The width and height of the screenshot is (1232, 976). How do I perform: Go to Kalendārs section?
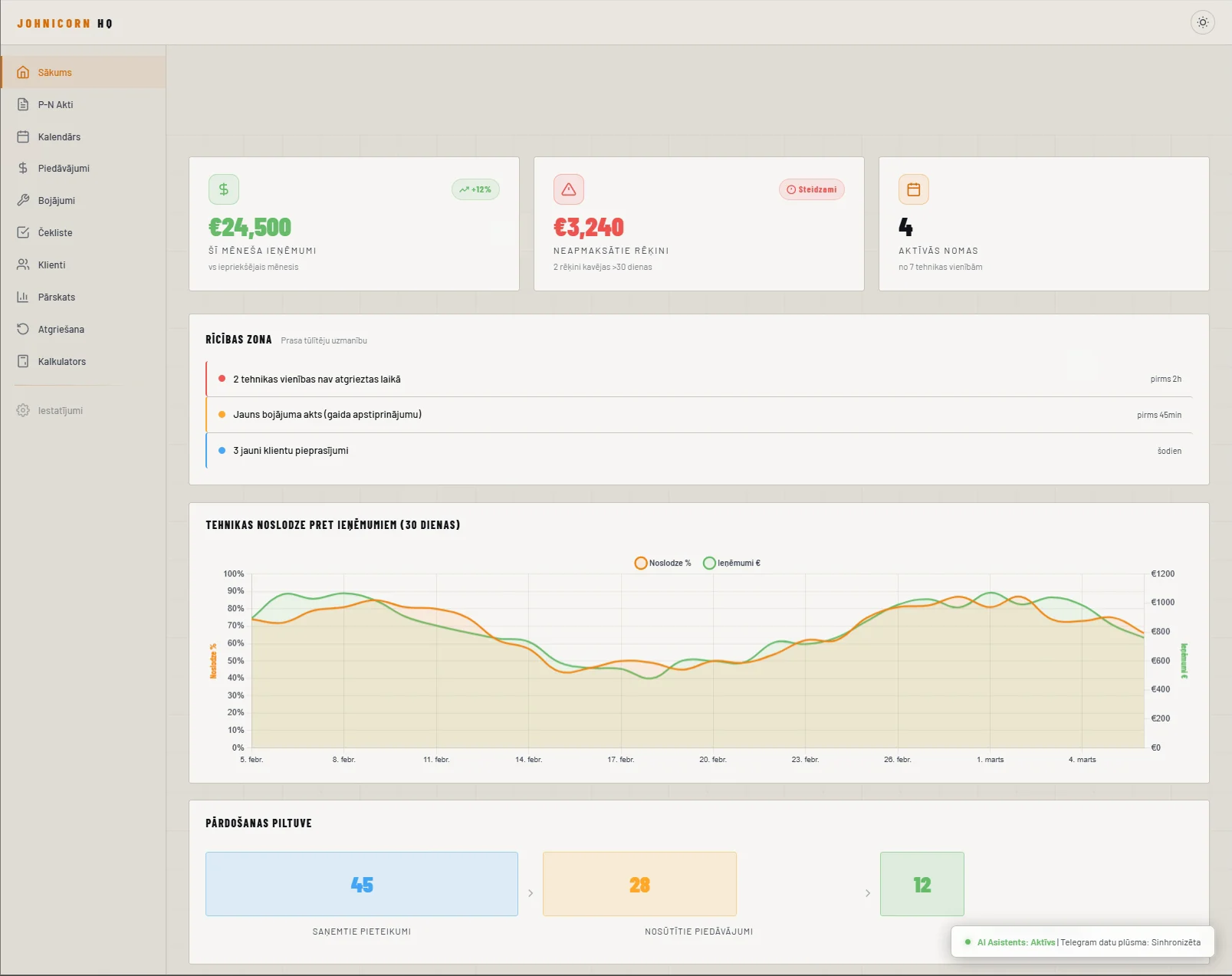[x=83, y=136]
